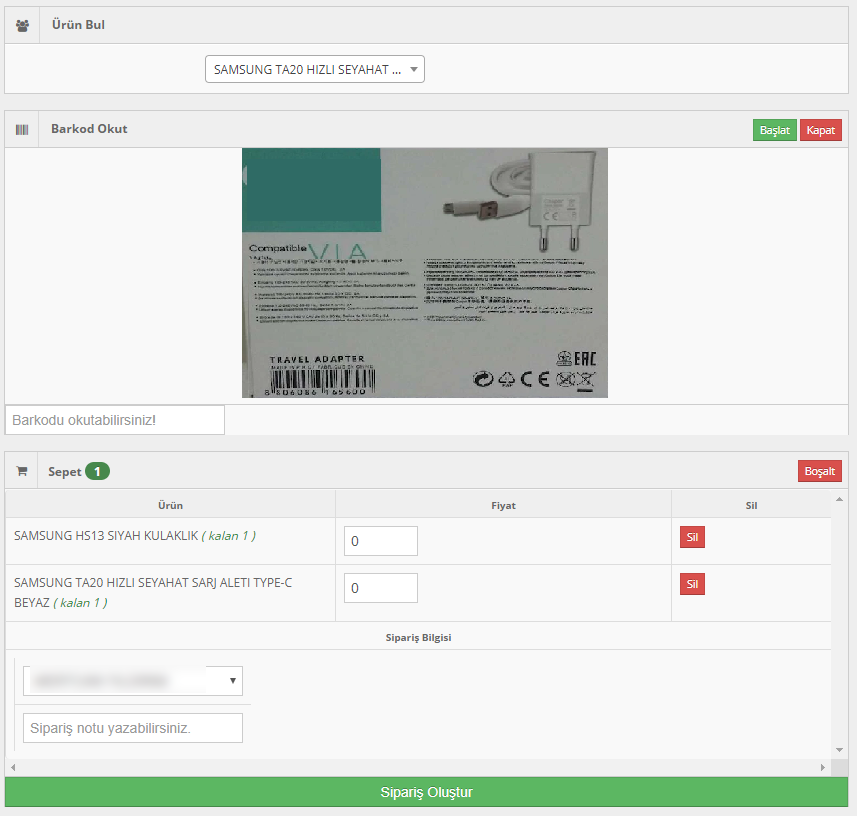857x816 pixels.
Task: Click the Sil column header
Action: (x=752, y=506)
